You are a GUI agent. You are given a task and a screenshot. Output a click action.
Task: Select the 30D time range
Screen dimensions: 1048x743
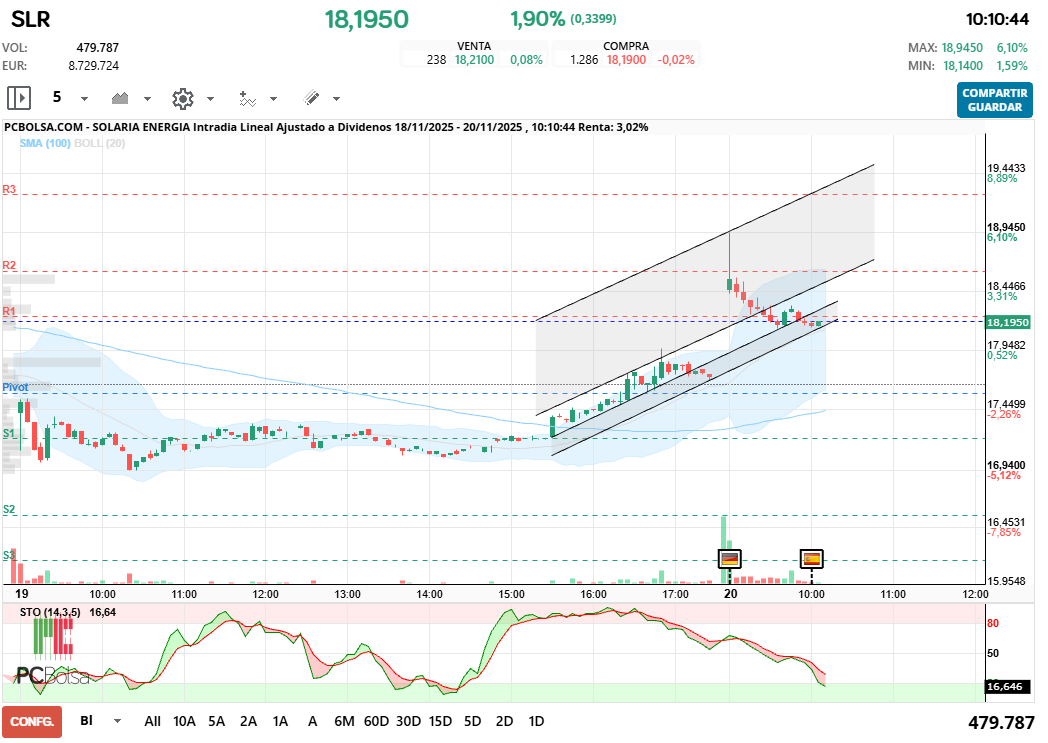point(408,722)
